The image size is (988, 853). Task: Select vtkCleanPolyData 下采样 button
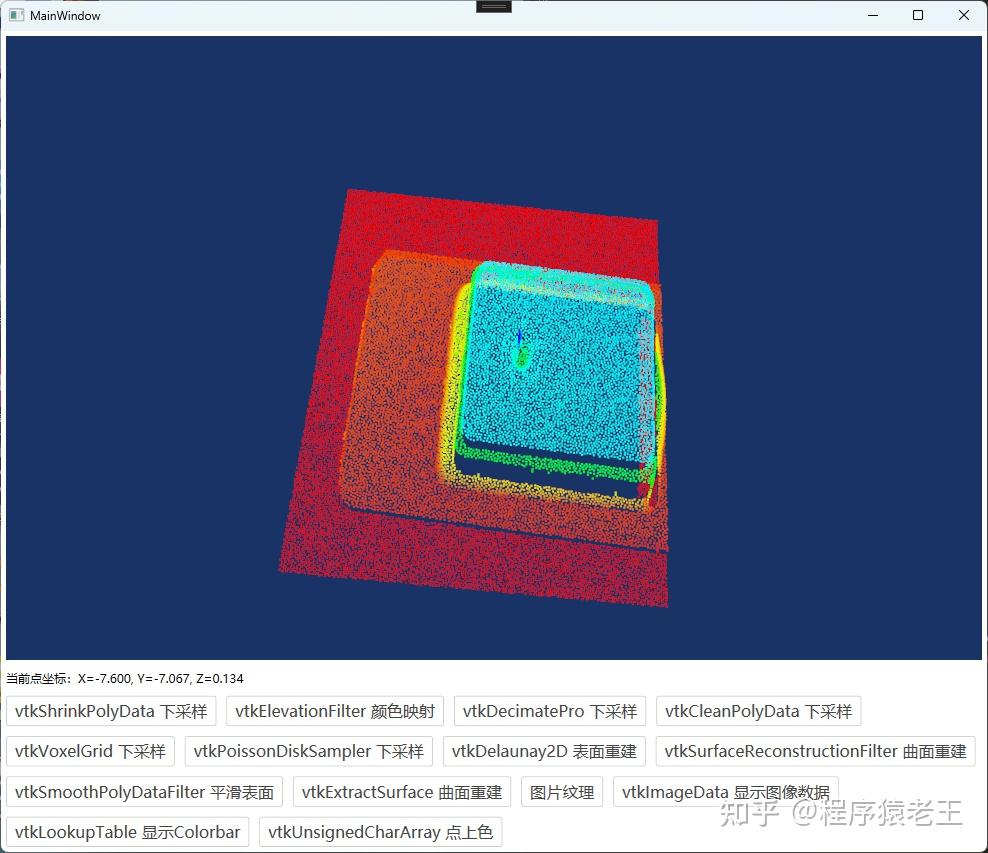coord(758,711)
